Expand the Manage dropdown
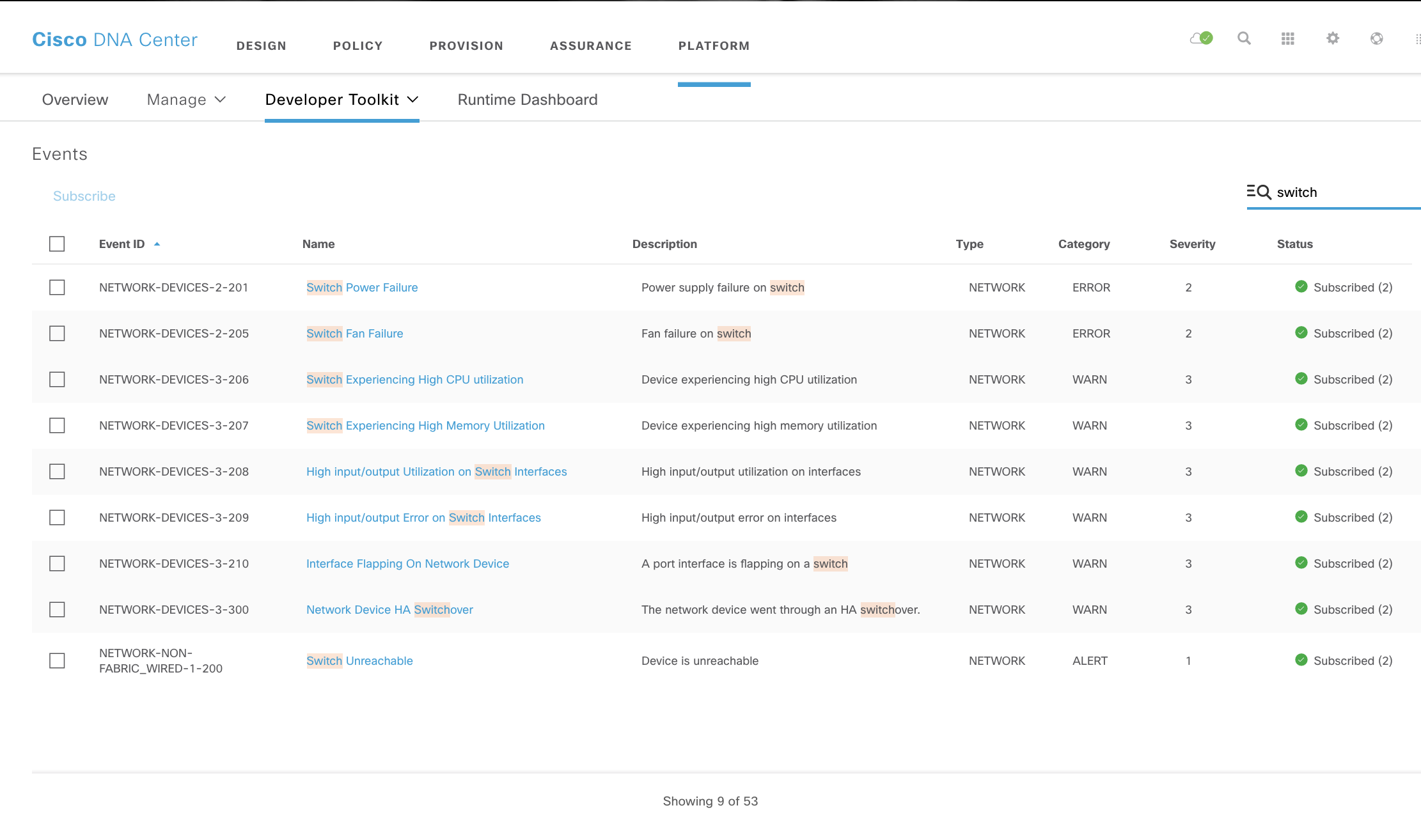The image size is (1421, 840). (221, 100)
